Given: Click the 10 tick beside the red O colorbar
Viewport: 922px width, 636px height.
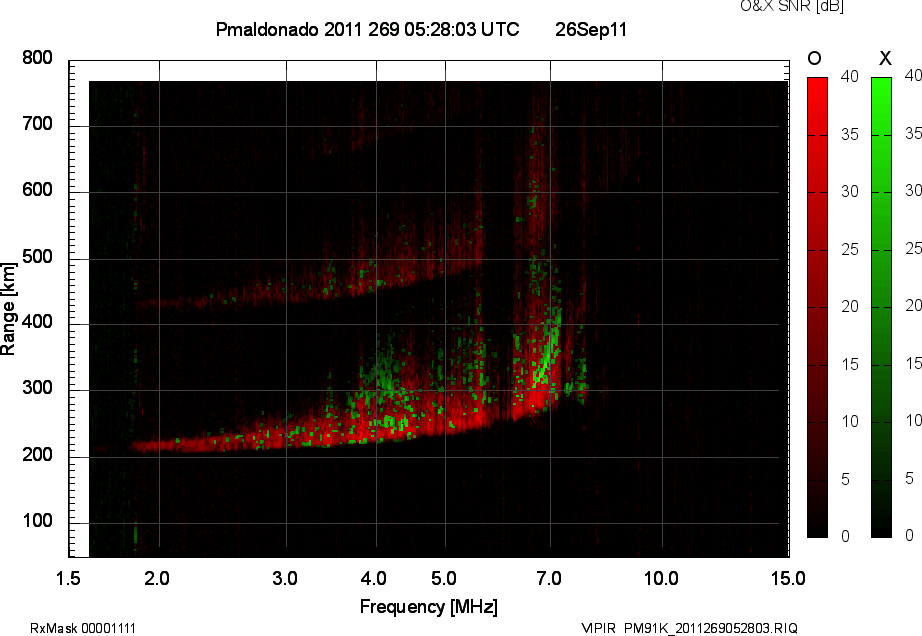Looking at the screenshot, I should click(x=850, y=422).
